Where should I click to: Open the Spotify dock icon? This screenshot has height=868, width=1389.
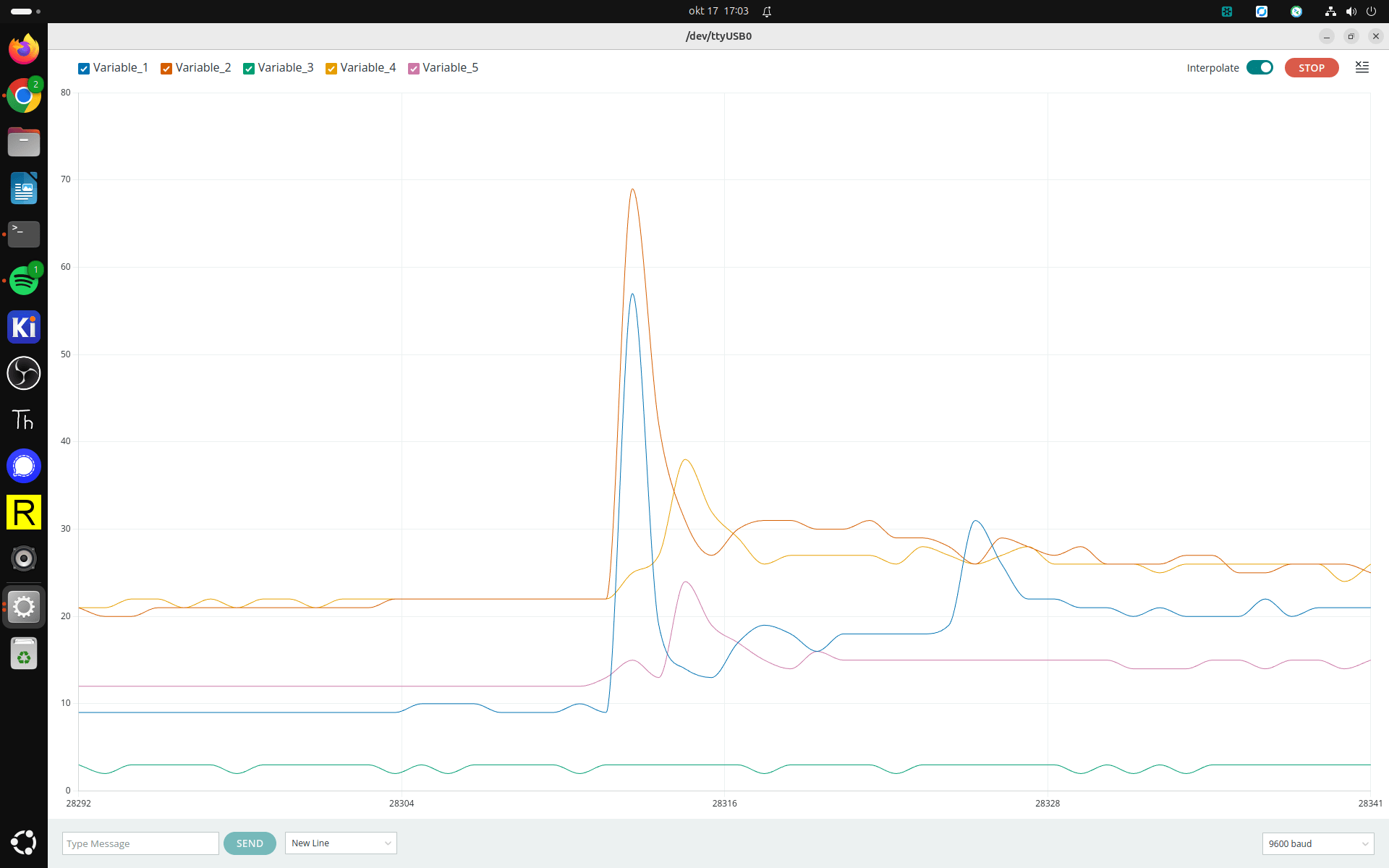click(x=24, y=281)
